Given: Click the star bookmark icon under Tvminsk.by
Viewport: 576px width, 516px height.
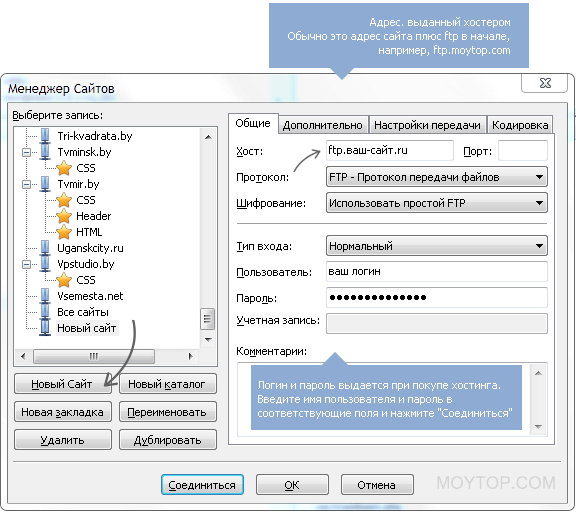Looking at the screenshot, I should 64,168.
